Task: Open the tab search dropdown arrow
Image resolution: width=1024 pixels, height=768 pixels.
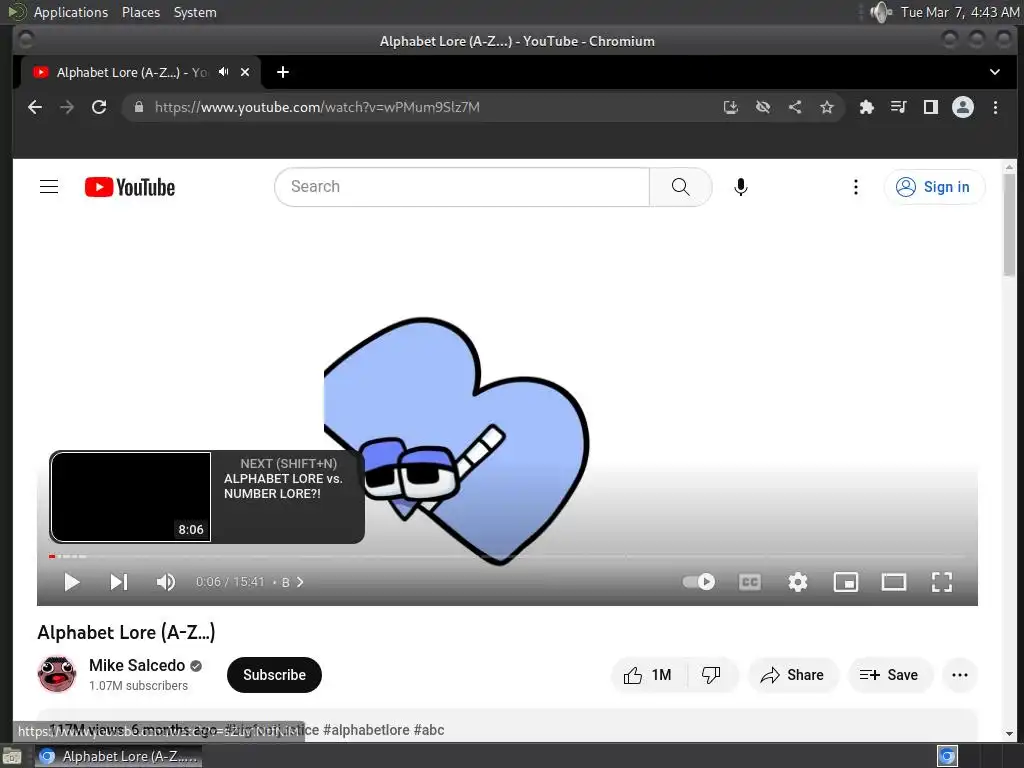Action: pyautogui.click(x=995, y=72)
